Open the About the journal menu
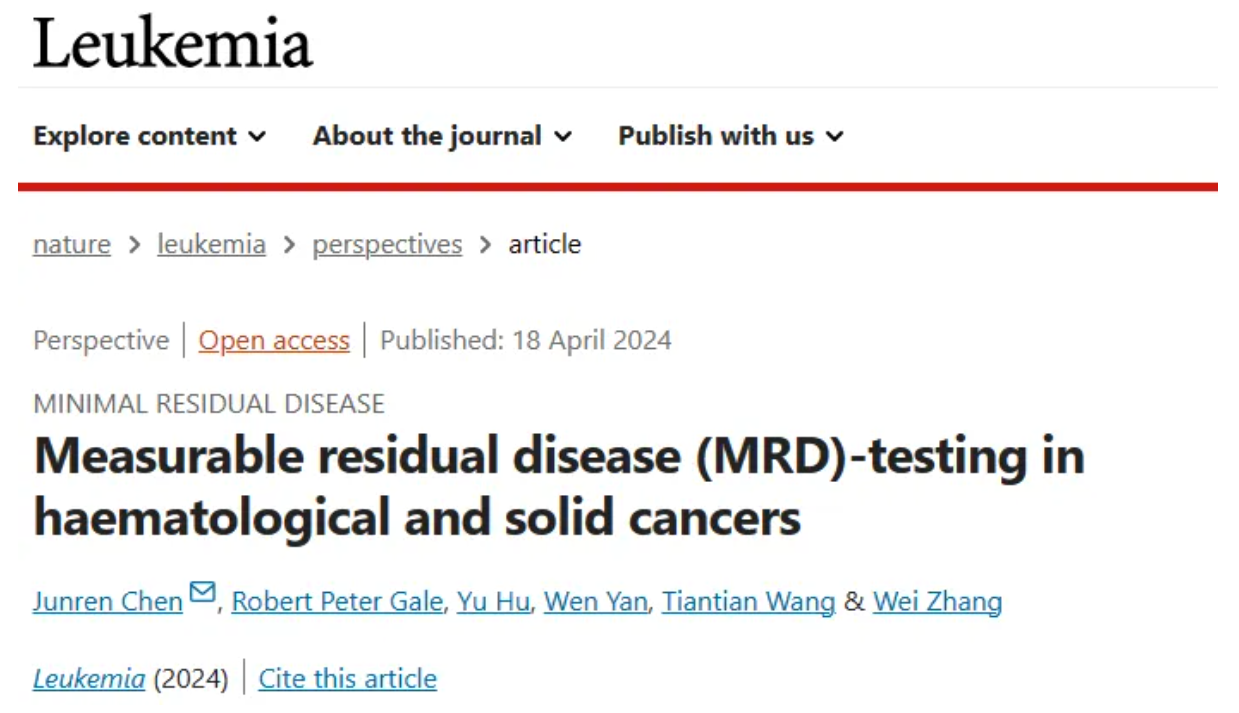 441,136
